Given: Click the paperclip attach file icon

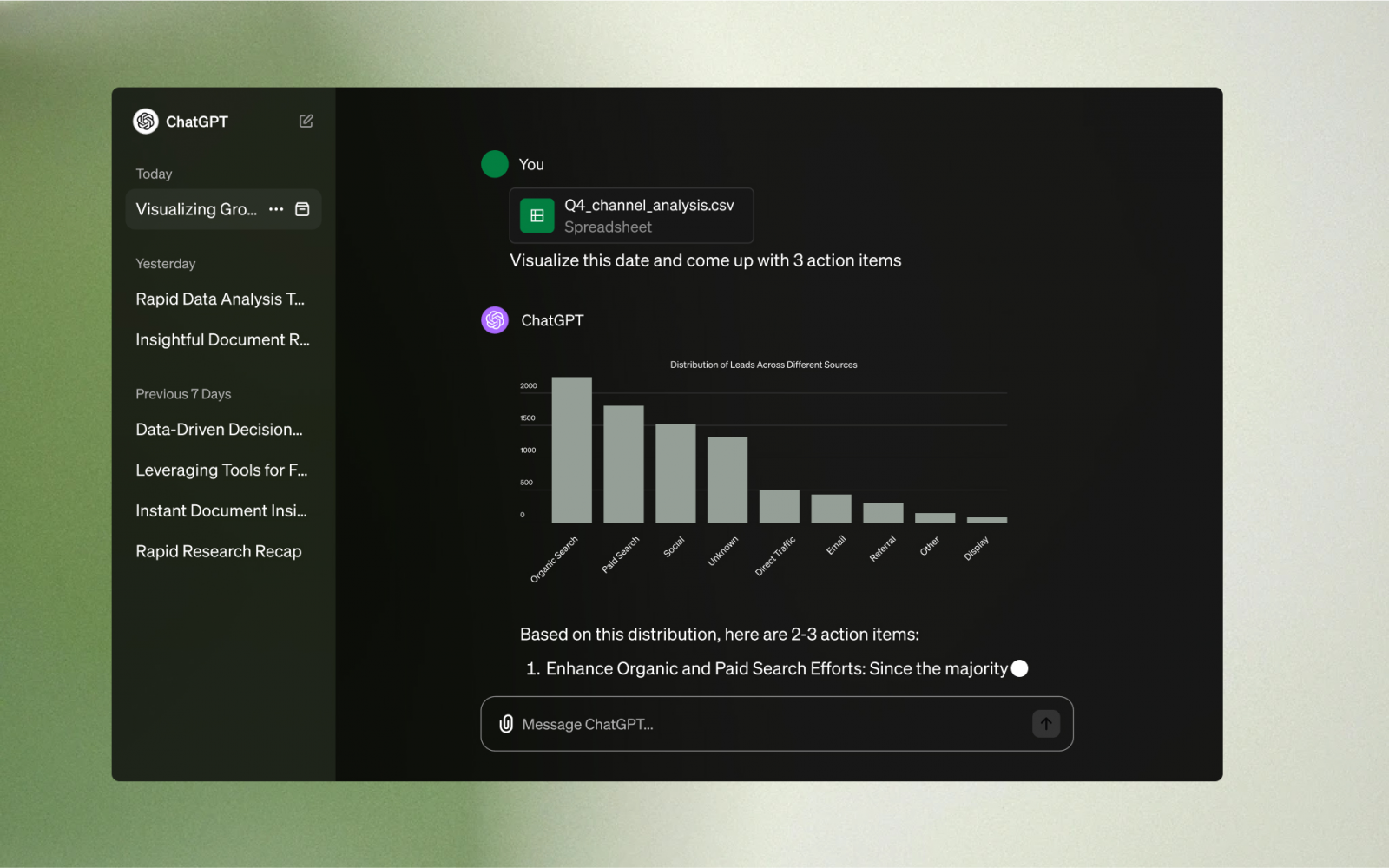Looking at the screenshot, I should (506, 724).
